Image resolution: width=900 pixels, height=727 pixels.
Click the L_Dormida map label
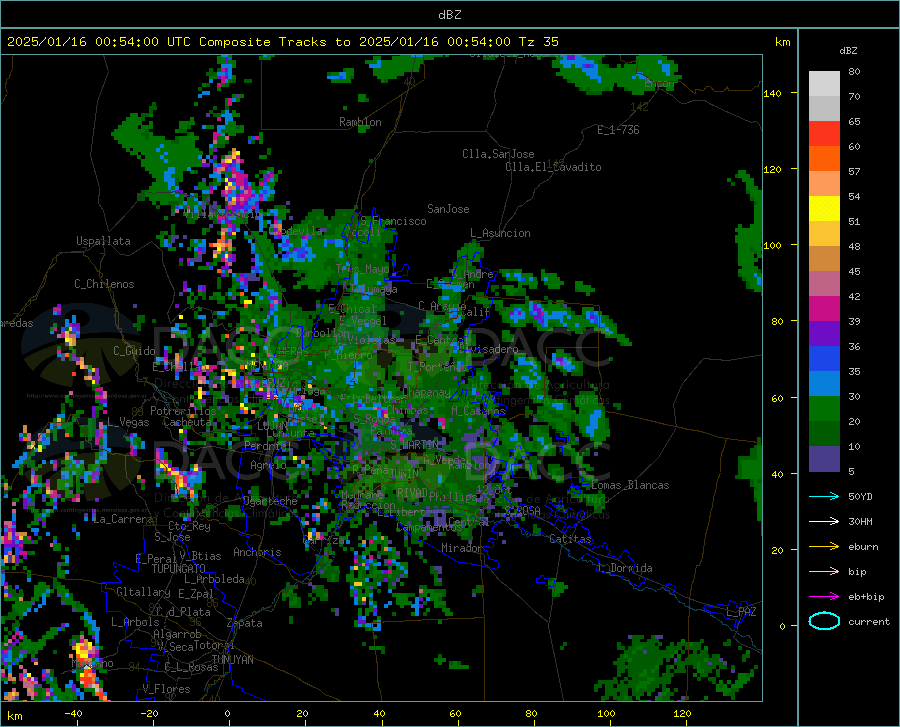pyautogui.click(x=624, y=568)
